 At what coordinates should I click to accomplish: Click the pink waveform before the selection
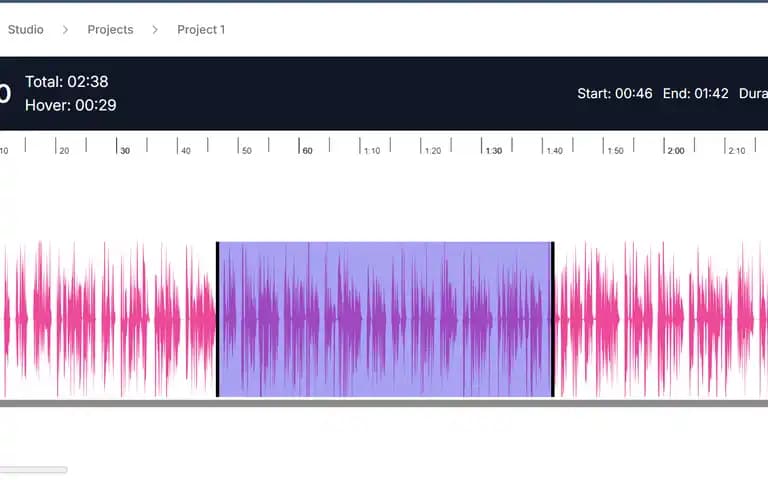[108, 319]
